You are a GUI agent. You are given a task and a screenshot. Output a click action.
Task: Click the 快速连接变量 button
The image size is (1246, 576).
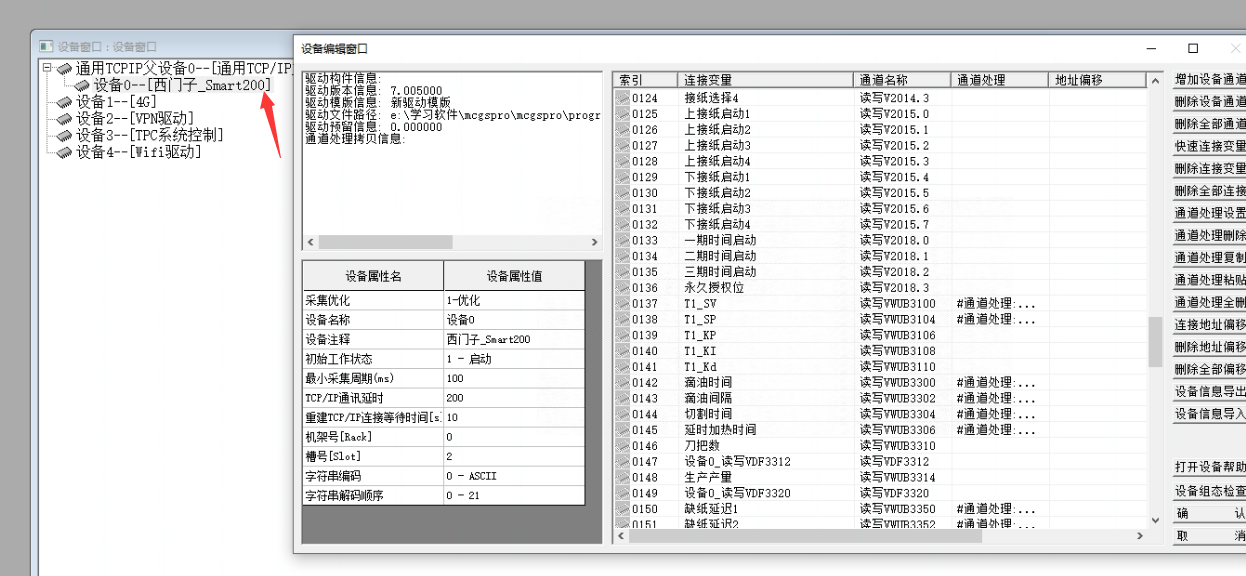point(1209,146)
